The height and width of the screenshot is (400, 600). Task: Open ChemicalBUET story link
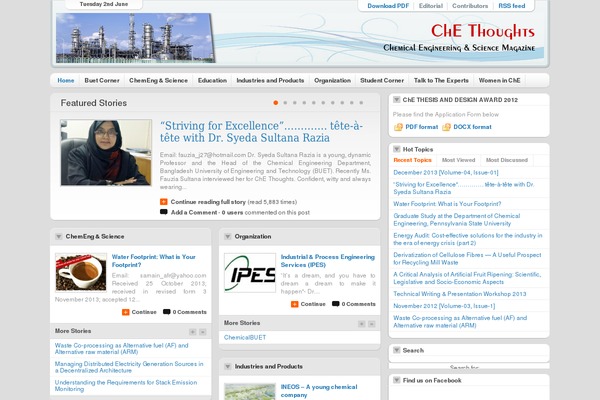pos(245,337)
